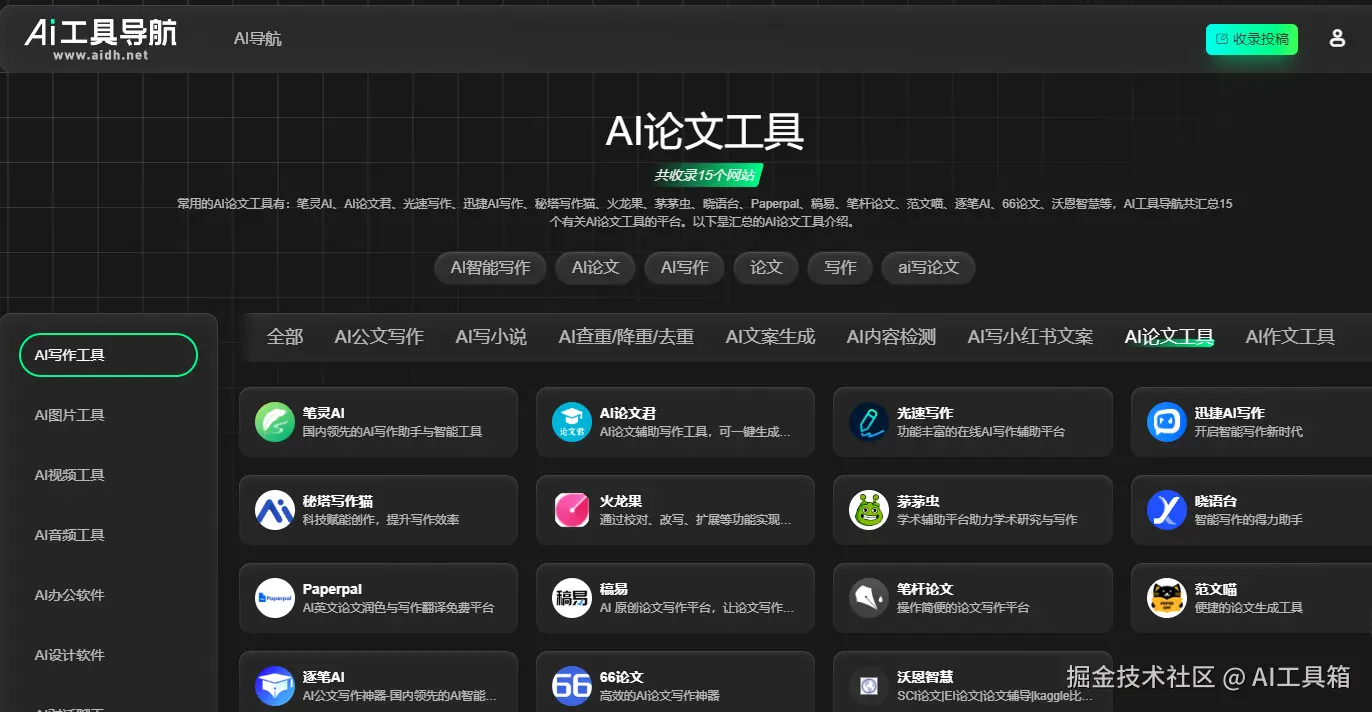Open the 秘塔写作猫 card title
The height and width of the screenshot is (712, 1372).
(338, 501)
